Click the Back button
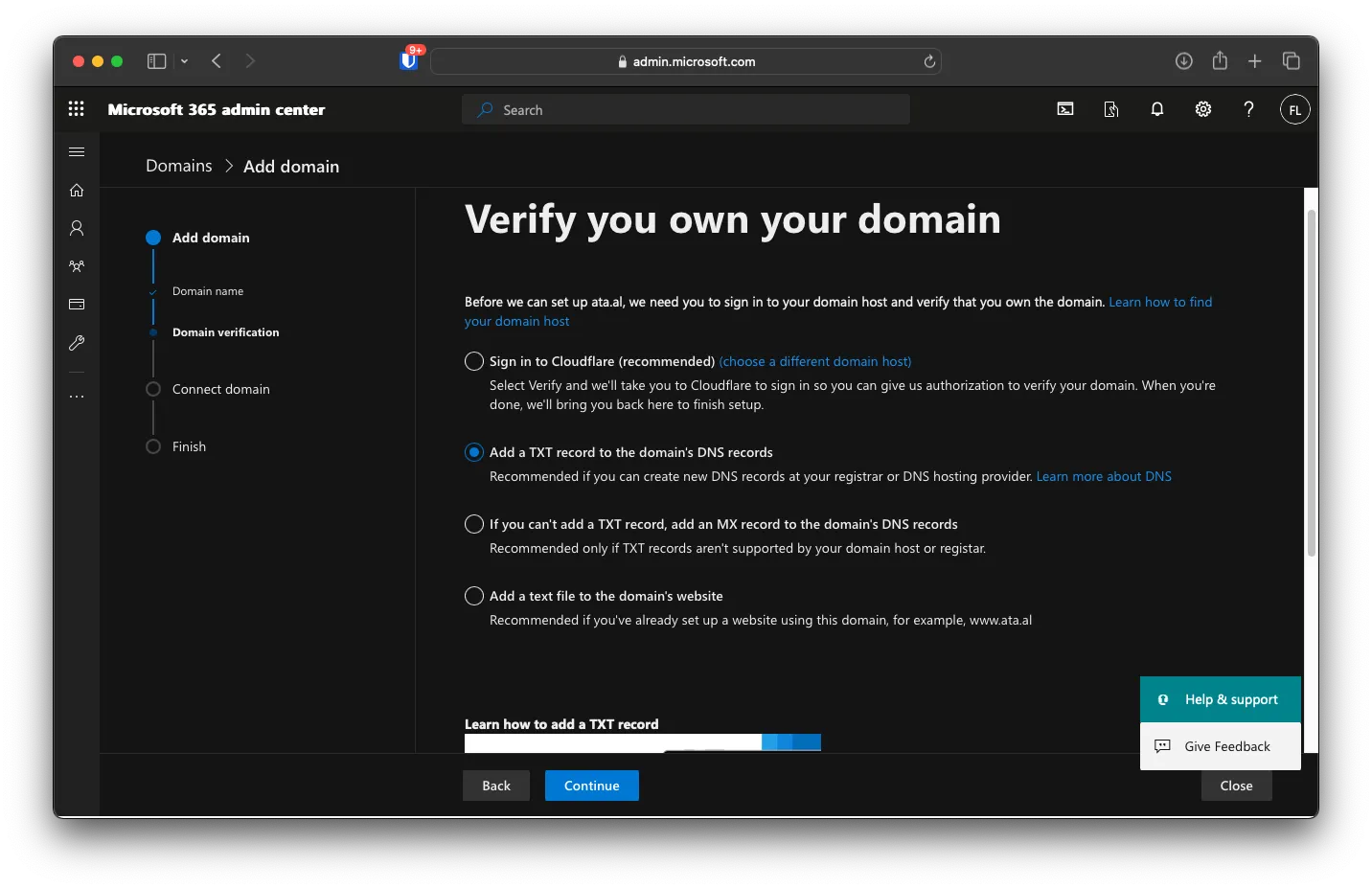 click(x=496, y=786)
